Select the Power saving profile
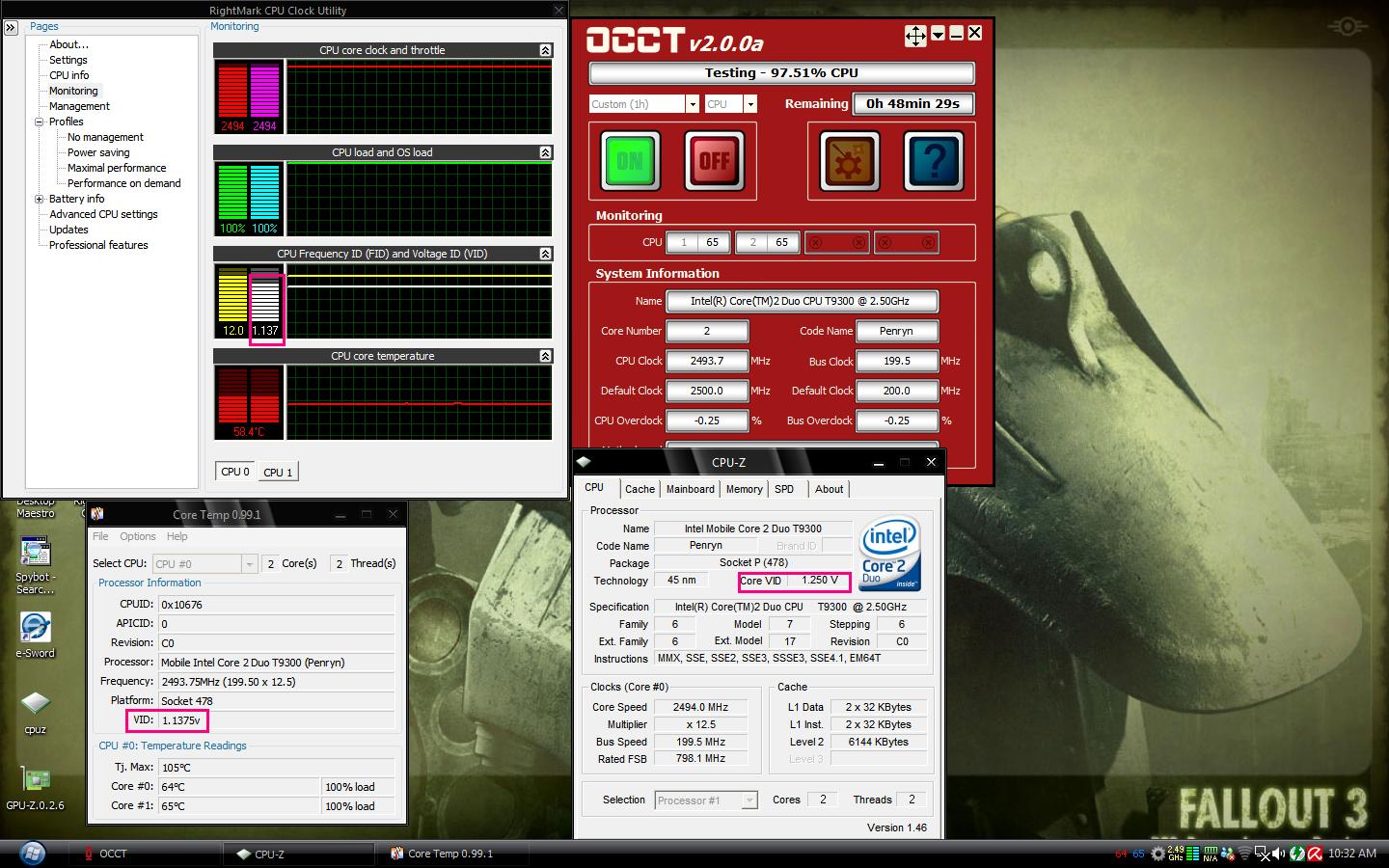Viewport: 1389px width, 868px height. click(x=98, y=152)
